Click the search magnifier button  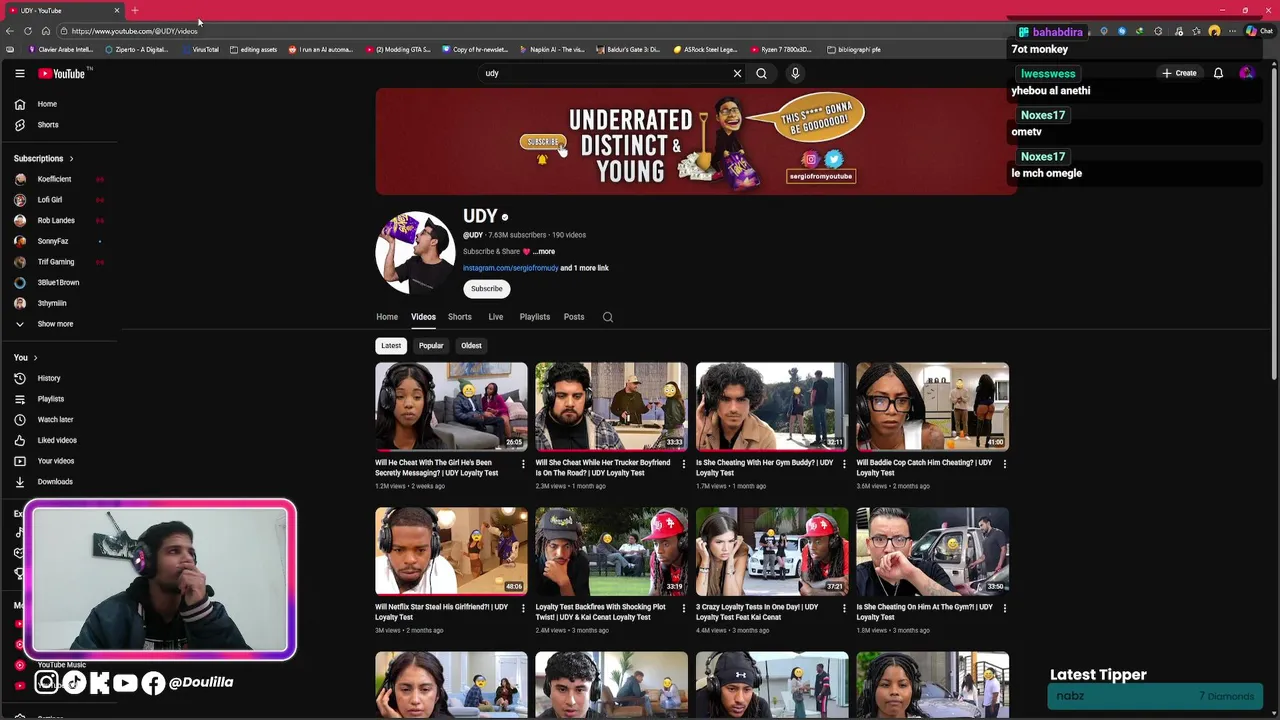click(x=761, y=73)
